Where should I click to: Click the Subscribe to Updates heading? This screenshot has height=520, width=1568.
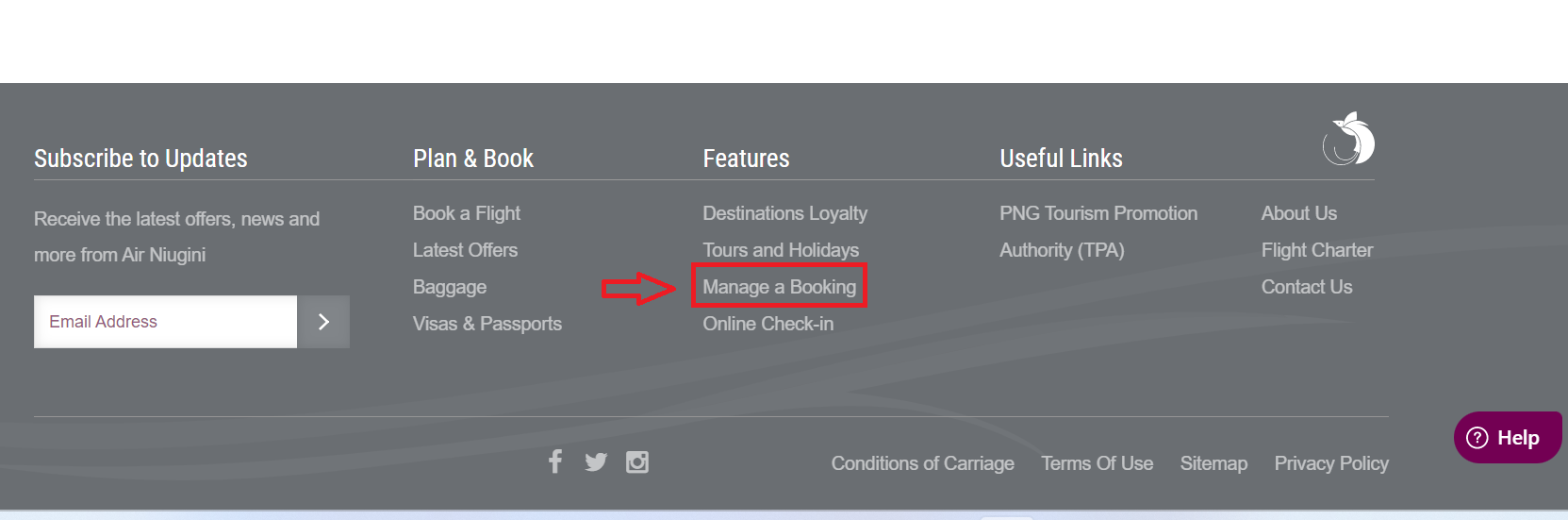[x=140, y=159]
